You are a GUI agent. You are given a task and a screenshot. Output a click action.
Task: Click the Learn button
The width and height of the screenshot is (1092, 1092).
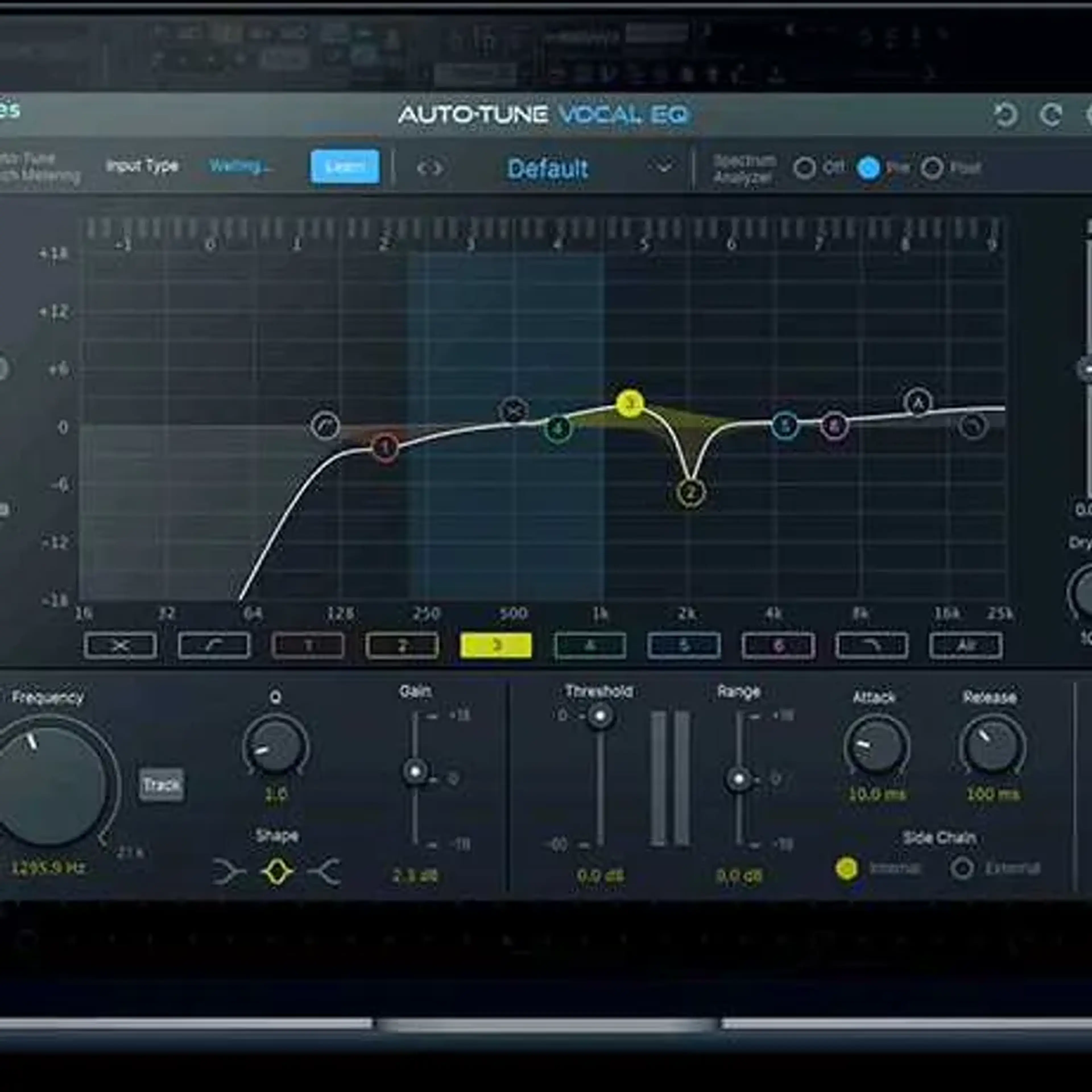[x=345, y=167]
